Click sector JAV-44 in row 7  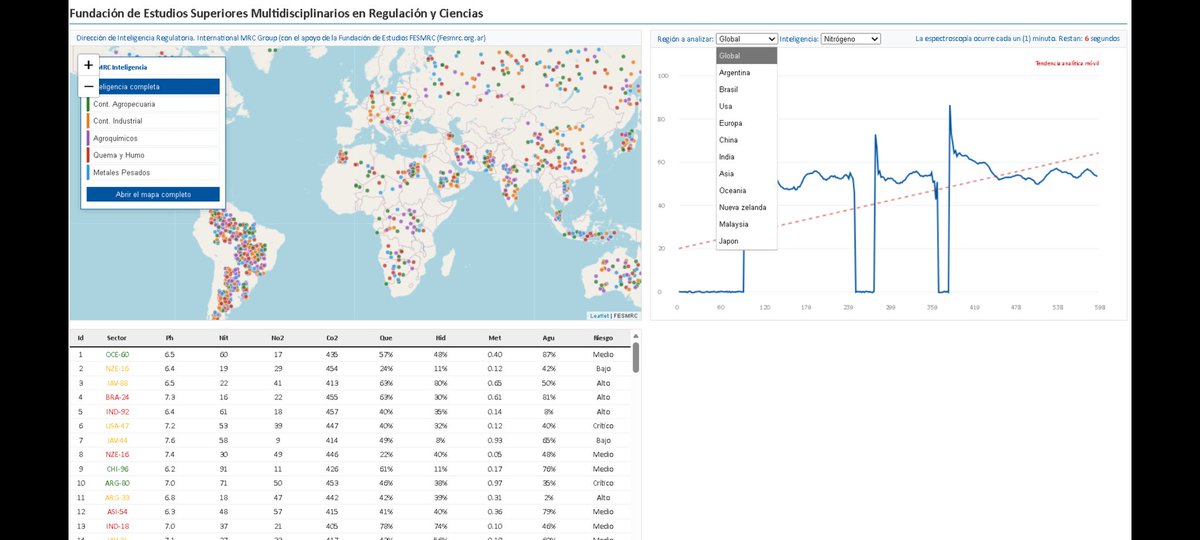pos(117,439)
